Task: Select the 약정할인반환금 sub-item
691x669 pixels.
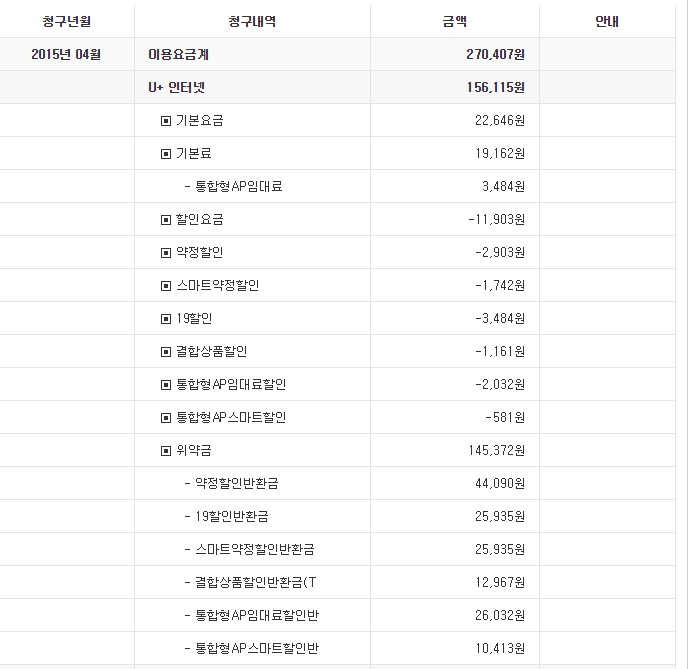Action: (x=237, y=483)
